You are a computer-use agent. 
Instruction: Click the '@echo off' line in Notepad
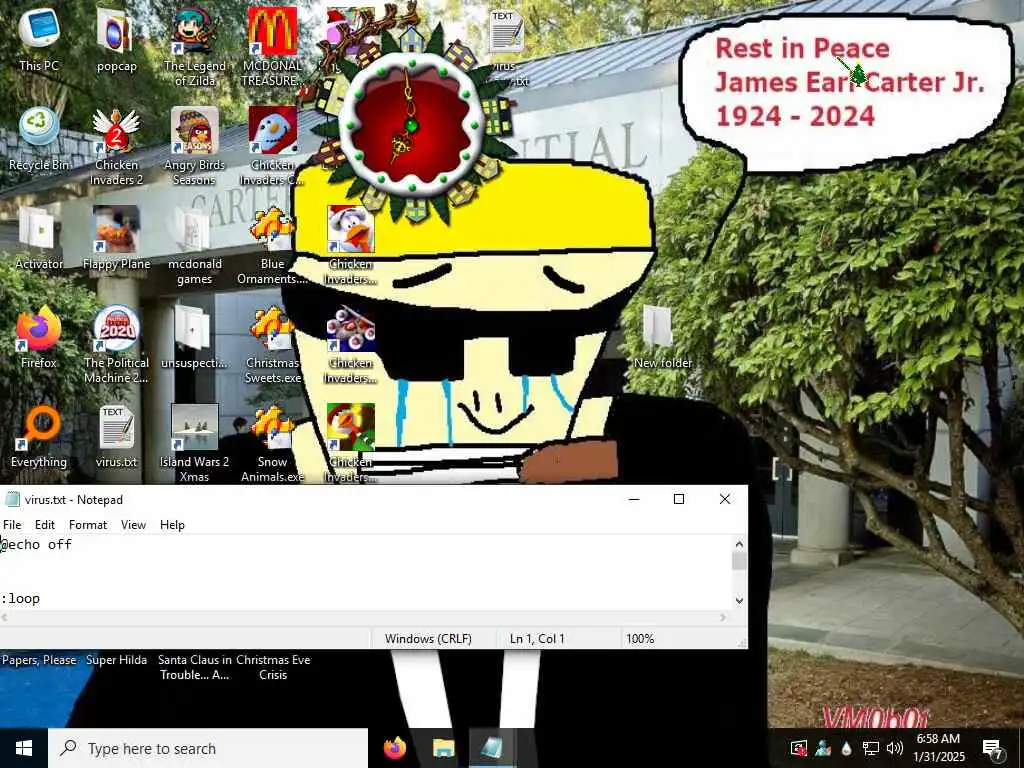(x=37, y=544)
